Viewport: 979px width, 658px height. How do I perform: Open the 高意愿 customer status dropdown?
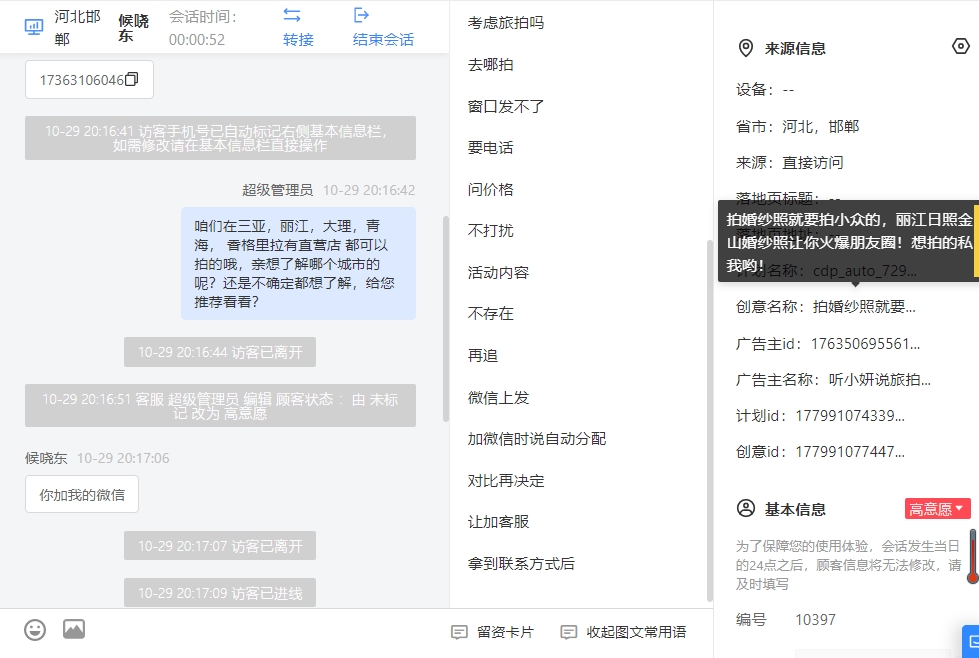[937, 509]
